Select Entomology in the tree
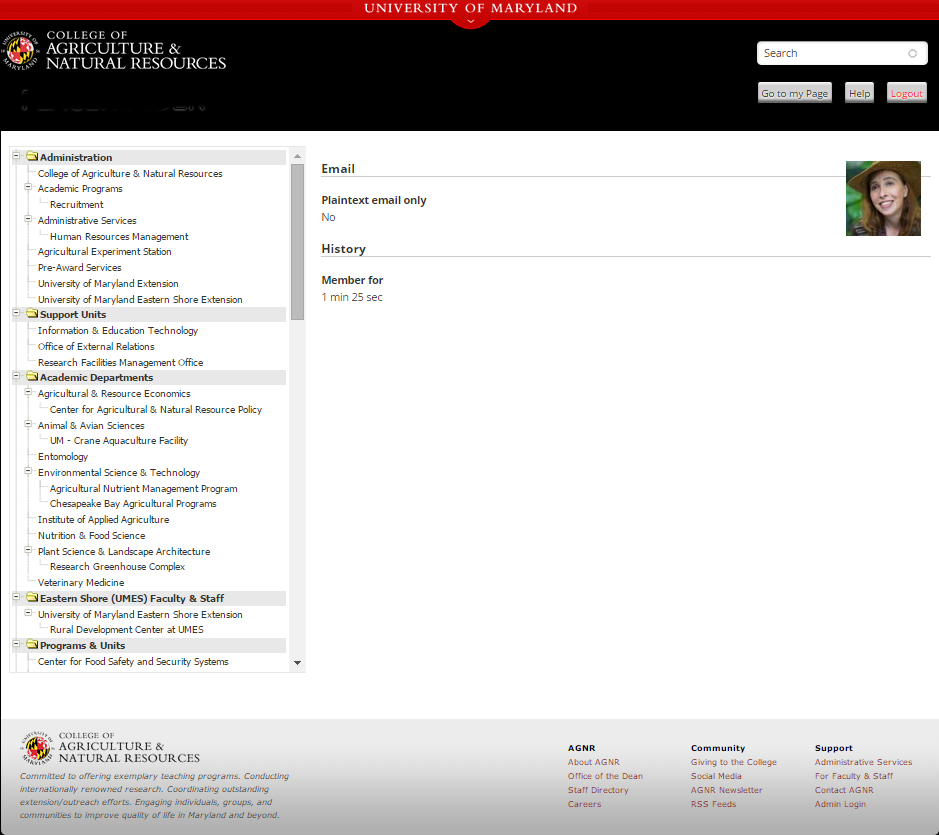 coord(63,457)
